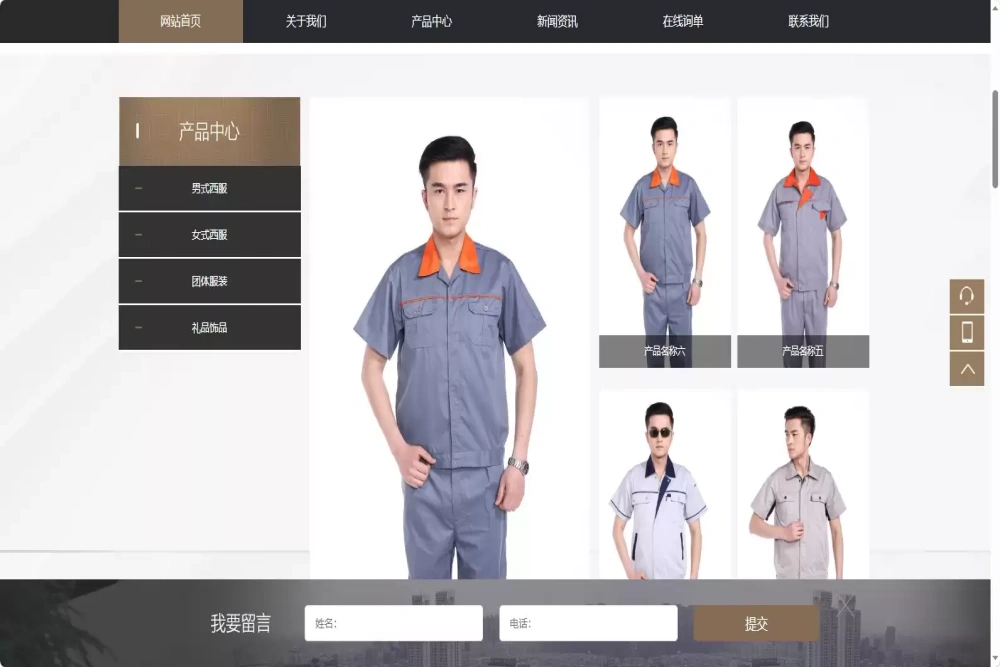Click 礼品饰品 category link
The width and height of the screenshot is (1000, 667).
[209, 327]
